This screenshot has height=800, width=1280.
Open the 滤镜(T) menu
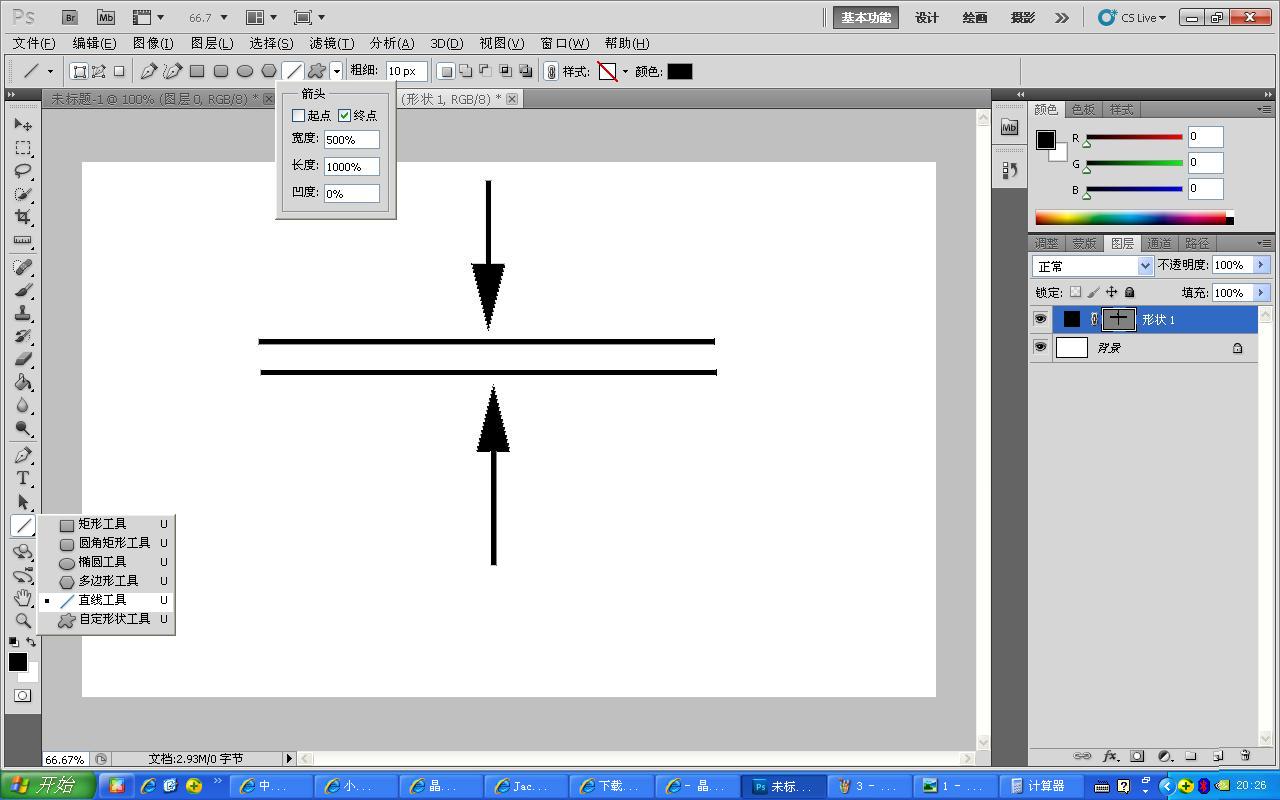coord(332,43)
